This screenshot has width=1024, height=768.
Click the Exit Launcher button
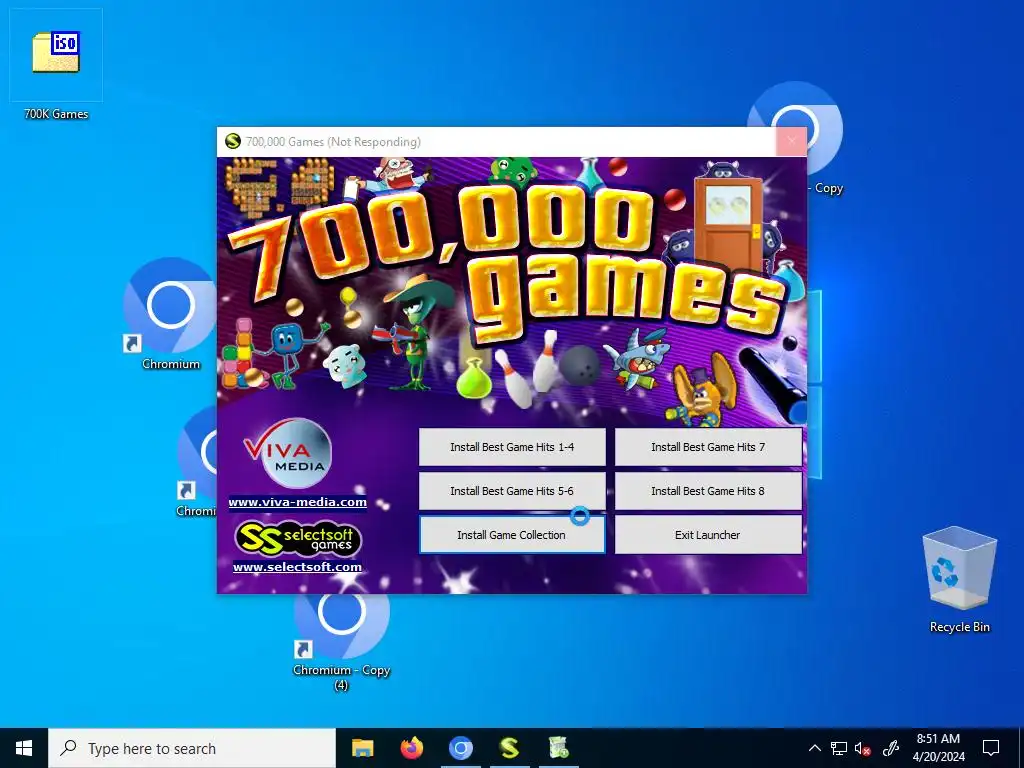(x=708, y=535)
